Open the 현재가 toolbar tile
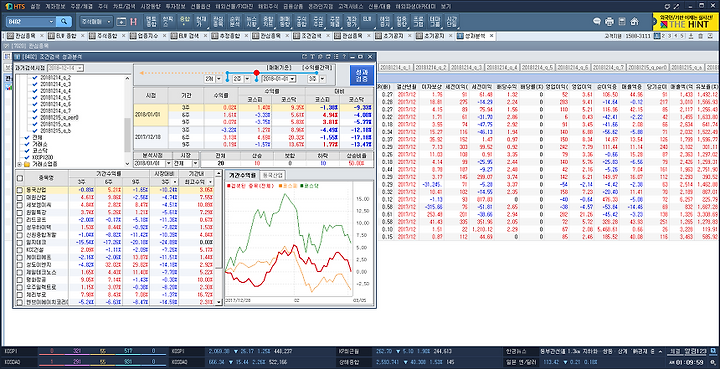 201,21
